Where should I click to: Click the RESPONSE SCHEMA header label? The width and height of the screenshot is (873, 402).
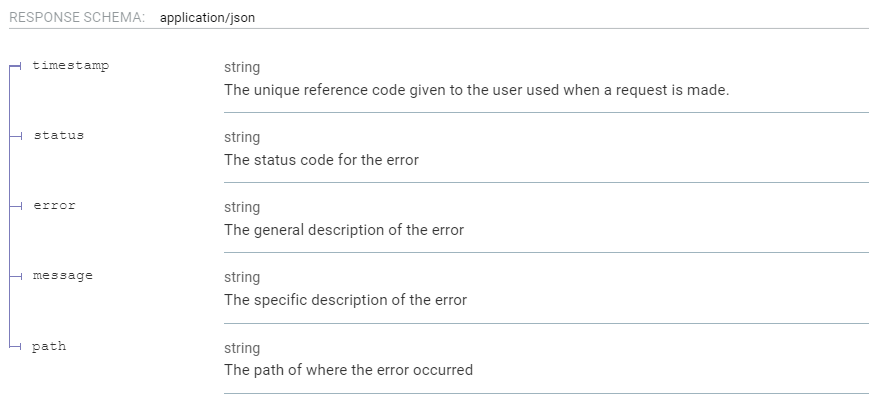click(x=76, y=18)
